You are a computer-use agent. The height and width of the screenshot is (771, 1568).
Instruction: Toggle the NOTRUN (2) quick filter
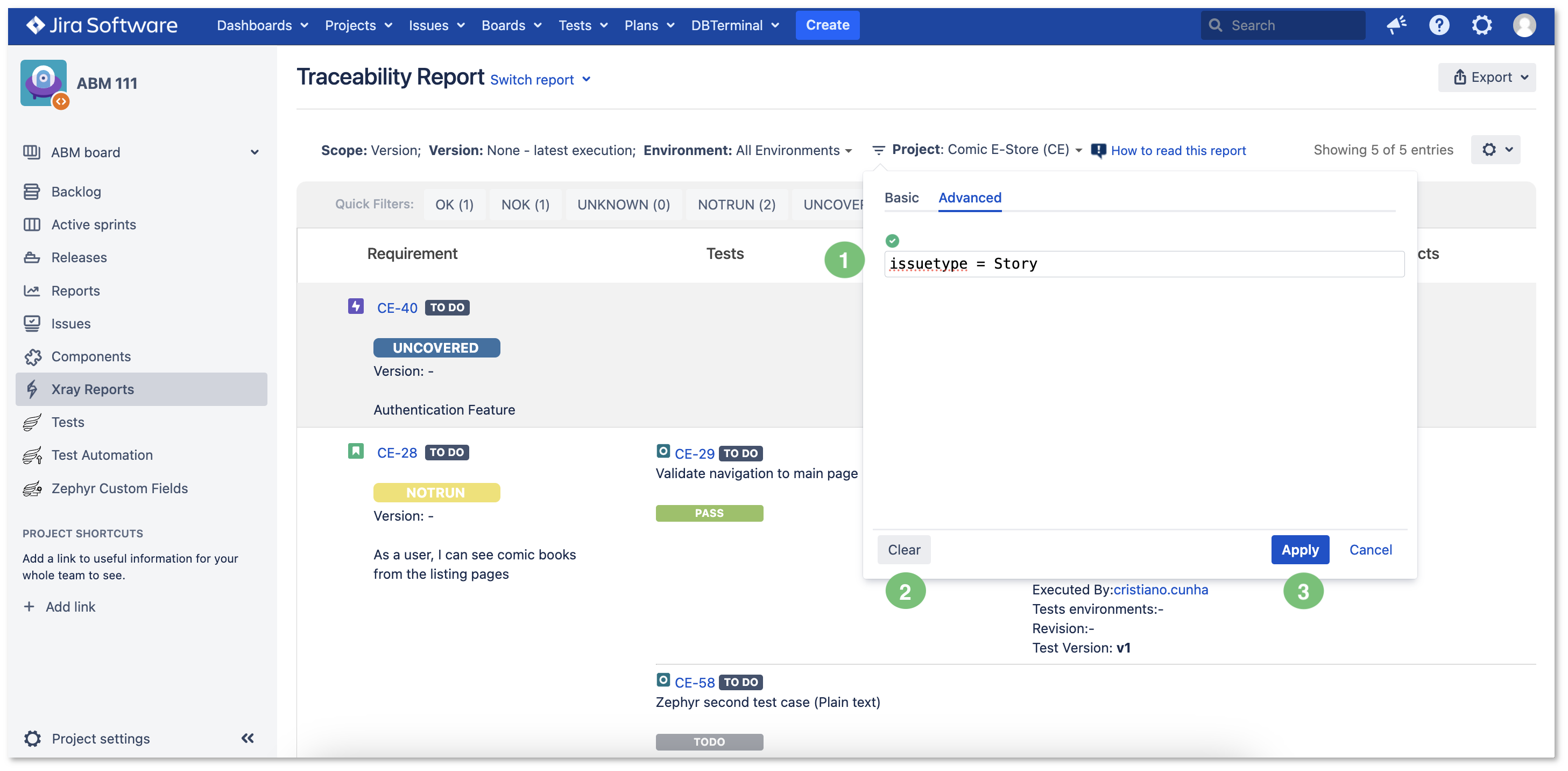736,205
